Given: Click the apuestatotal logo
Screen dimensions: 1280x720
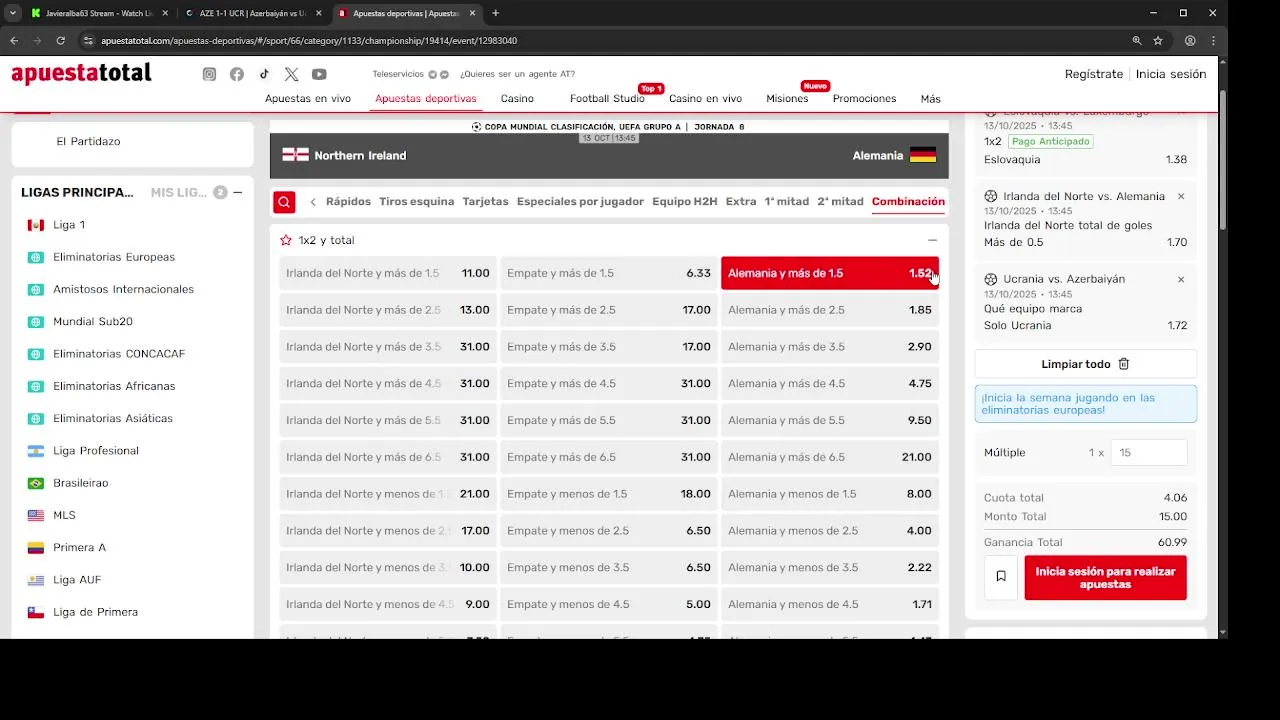Looking at the screenshot, I should point(82,74).
